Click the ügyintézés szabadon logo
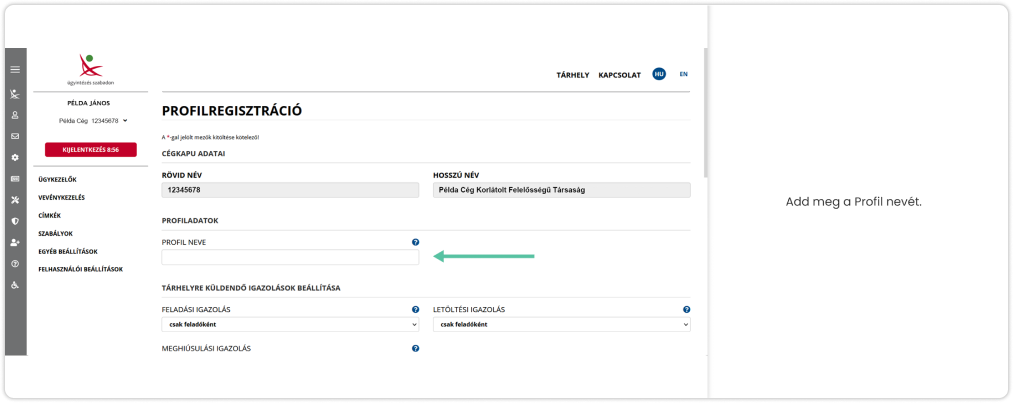Screen dimensions: 1013x403 pyautogui.click(x=91, y=70)
